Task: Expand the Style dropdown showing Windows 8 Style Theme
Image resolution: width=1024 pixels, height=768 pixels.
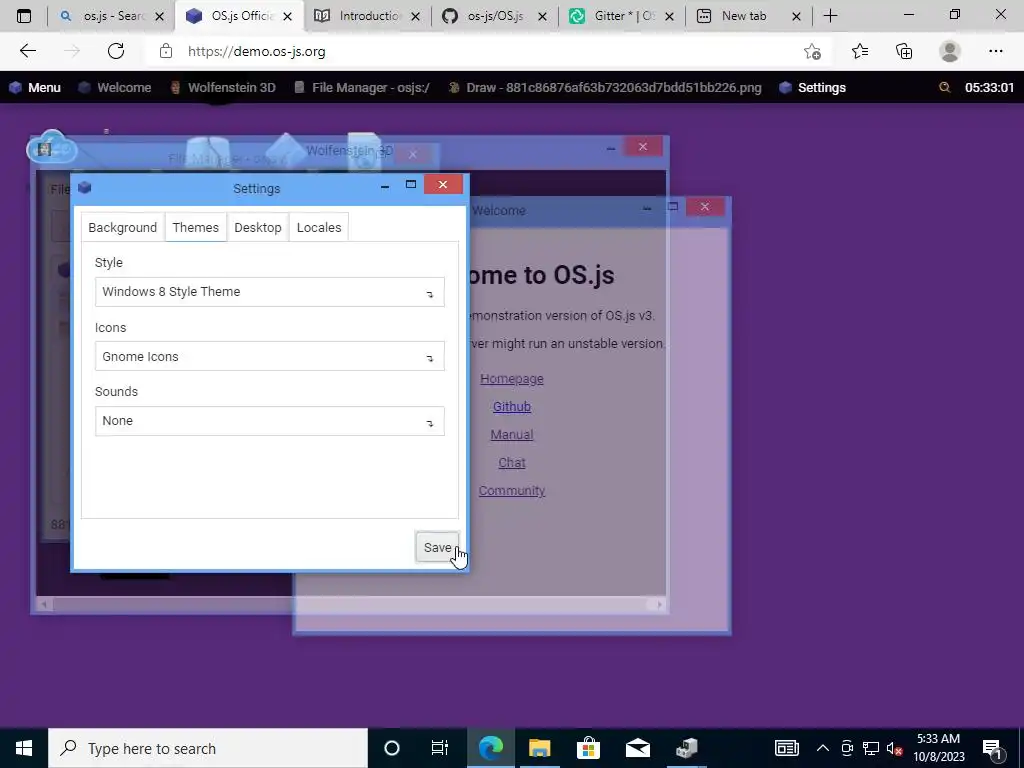Action: (270, 292)
